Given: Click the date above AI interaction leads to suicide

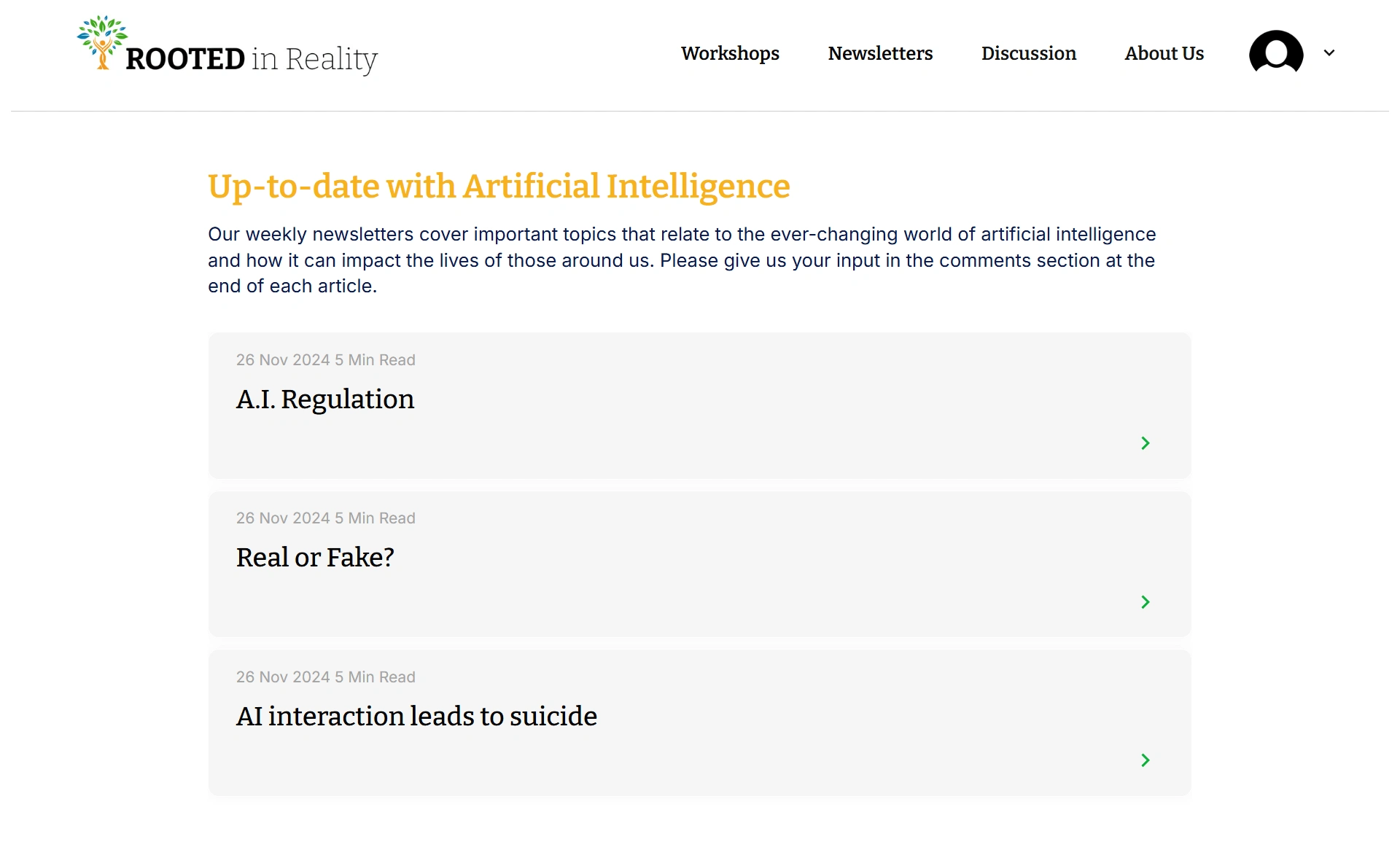Looking at the screenshot, I should 283,677.
